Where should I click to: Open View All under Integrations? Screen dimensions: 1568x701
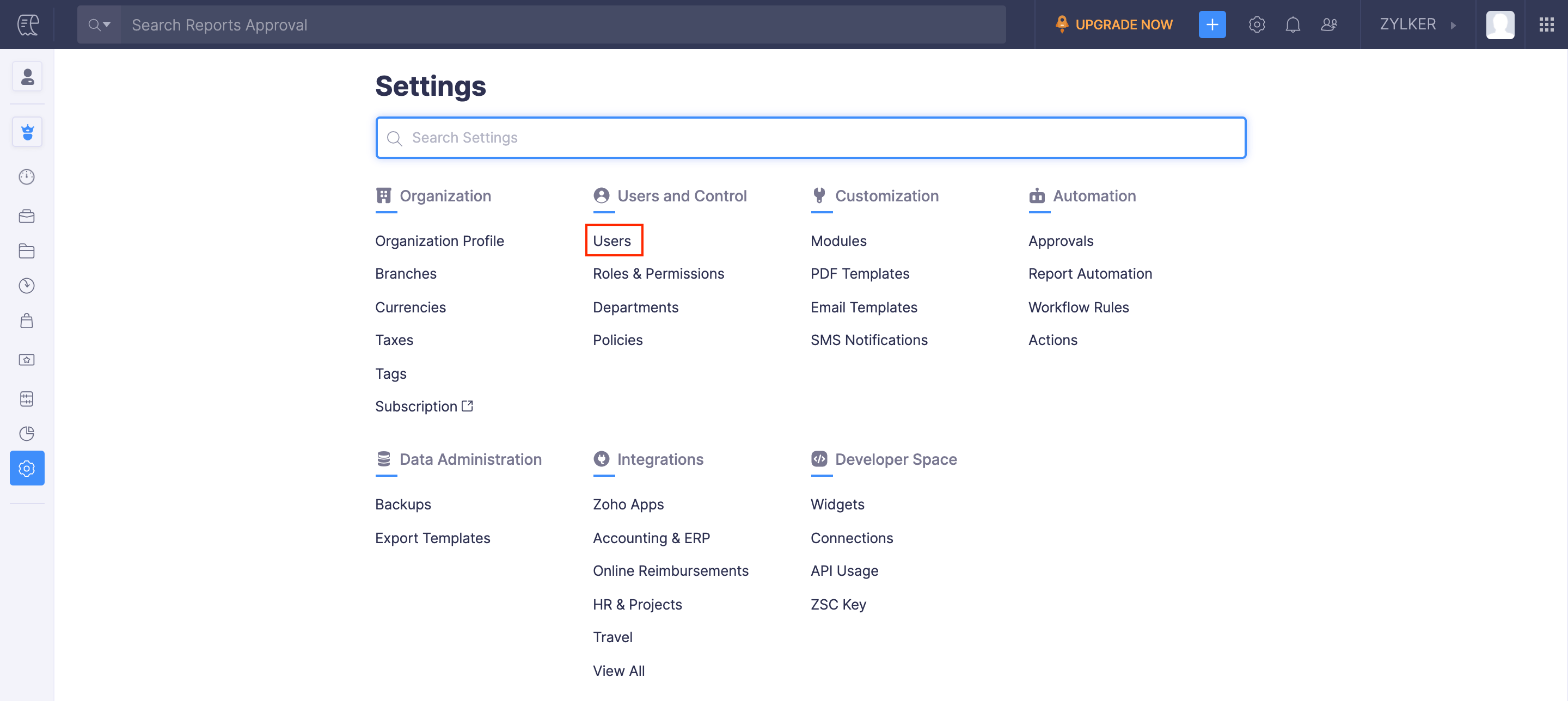pos(618,671)
